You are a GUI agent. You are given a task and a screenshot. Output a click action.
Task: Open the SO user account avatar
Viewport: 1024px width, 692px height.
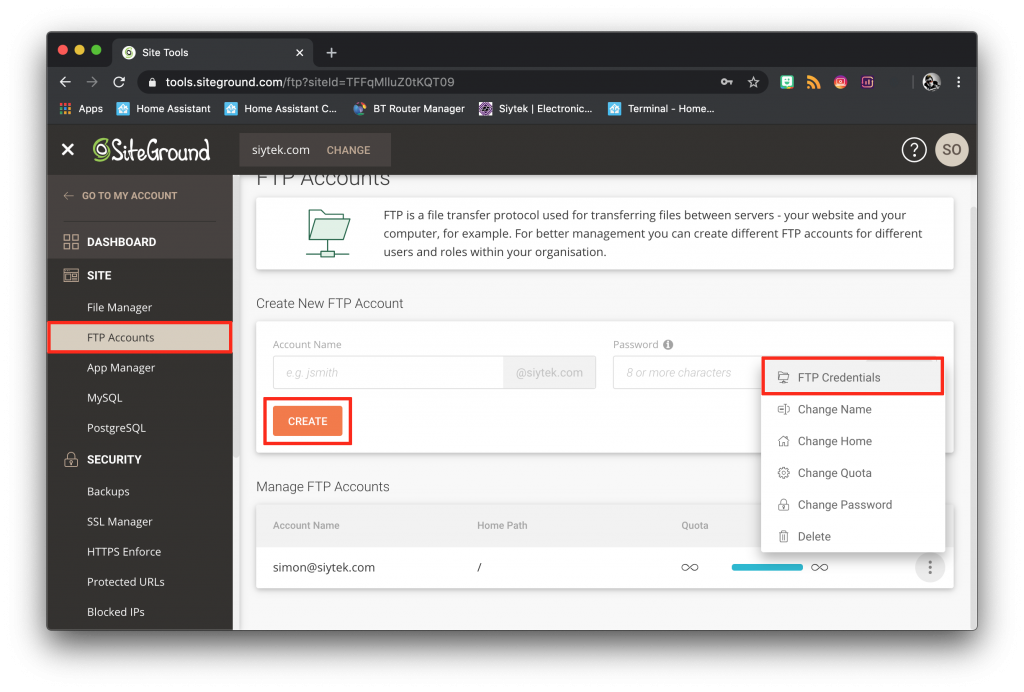tap(952, 150)
